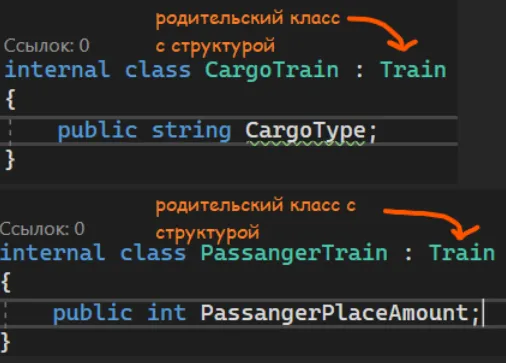Click the 'internal' keyword of PassangerTrain declaration
Screen dimensions: 506x363
point(52,252)
